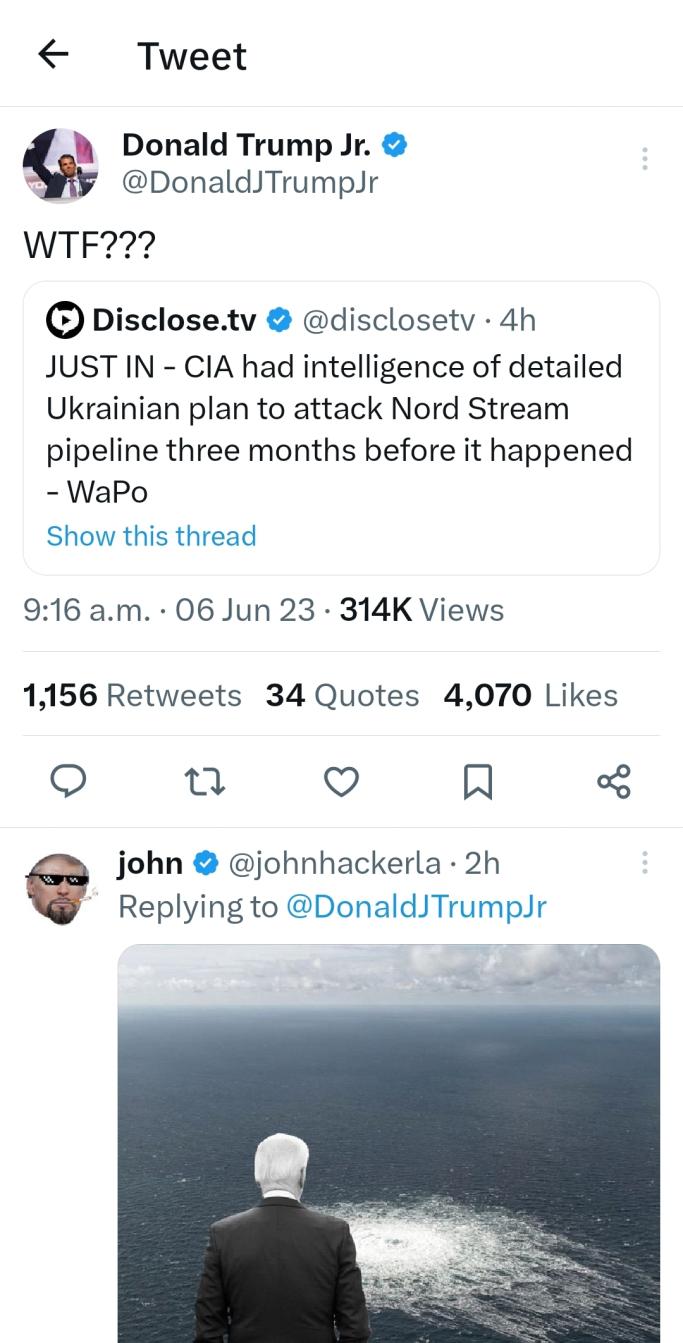Tap the verified badge next to Donald Trump Jr.
683x1343 pixels.
click(x=394, y=146)
